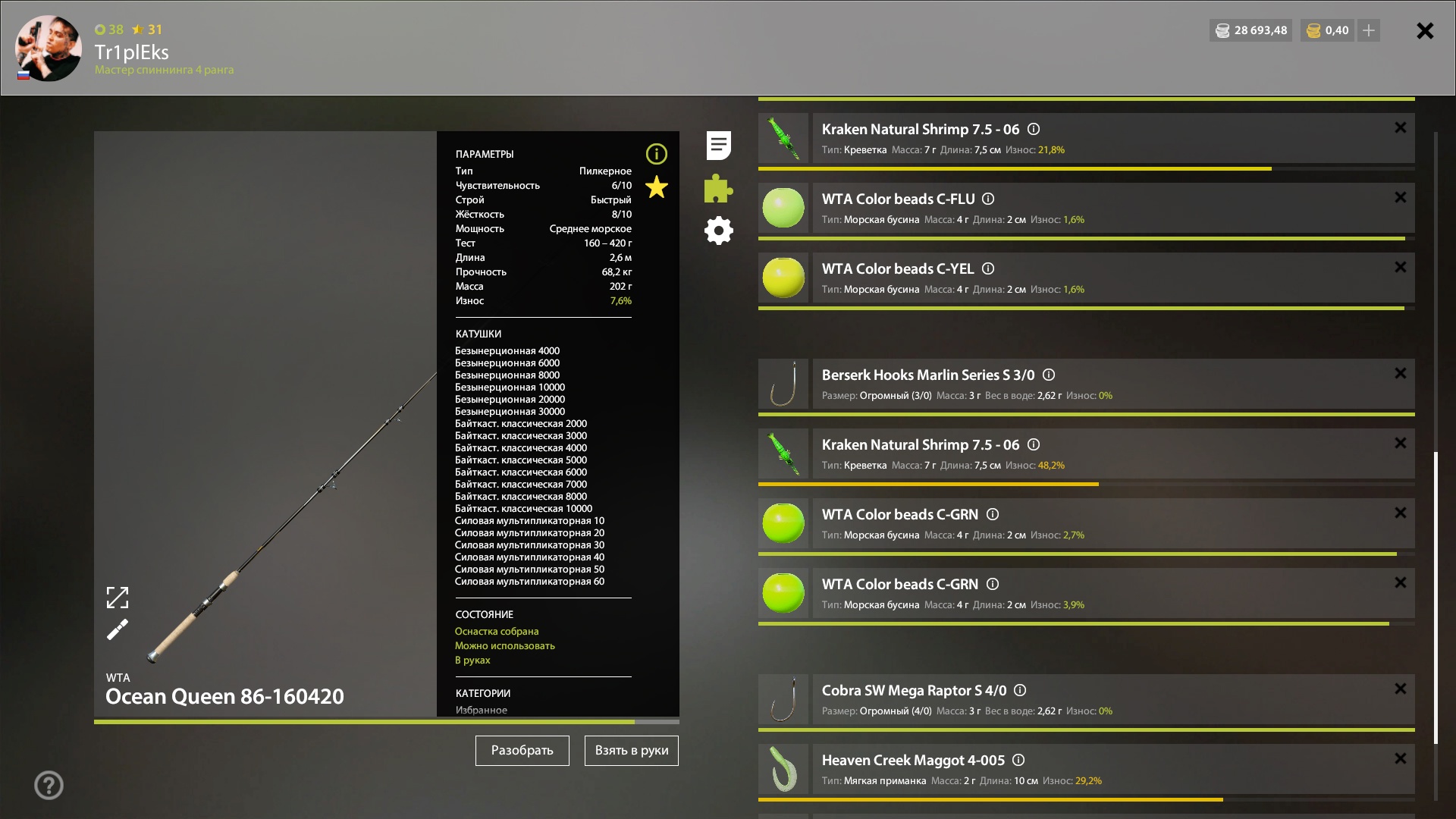This screenshot has width=1456, height=819.
Task: Click Оснастка собрана status text
Action: 497,631
